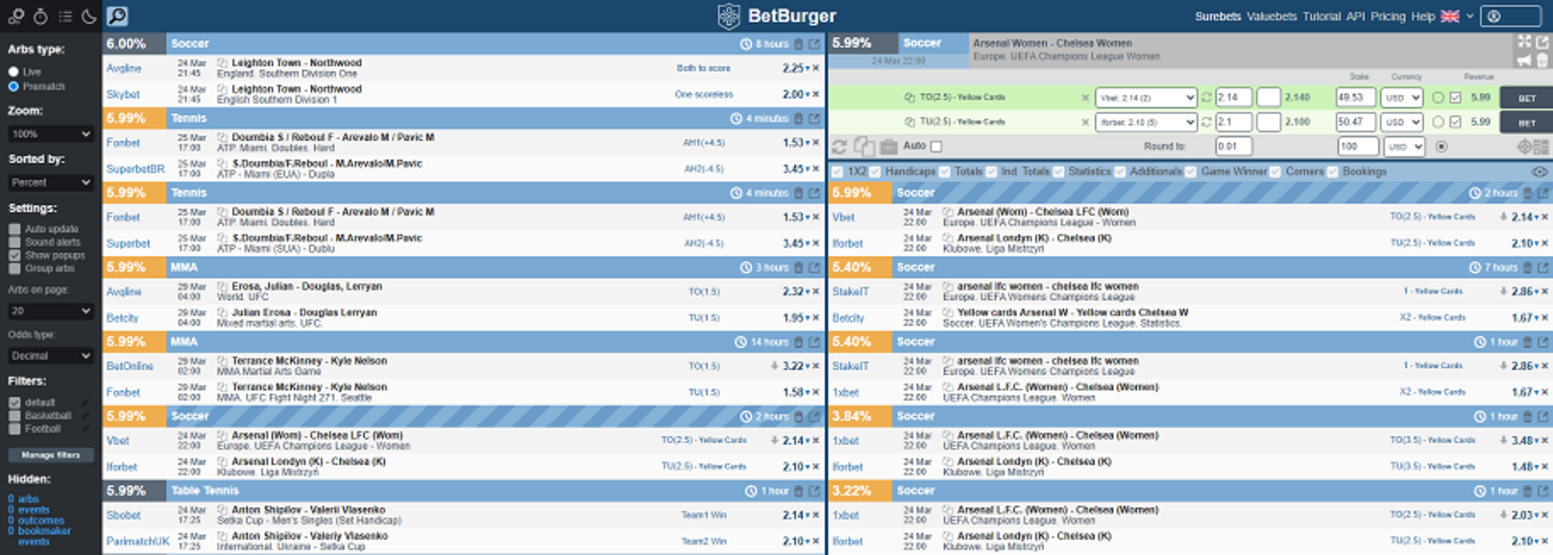Enable the Auto update checkbox

pyautogui.click(x=15, y=229)
